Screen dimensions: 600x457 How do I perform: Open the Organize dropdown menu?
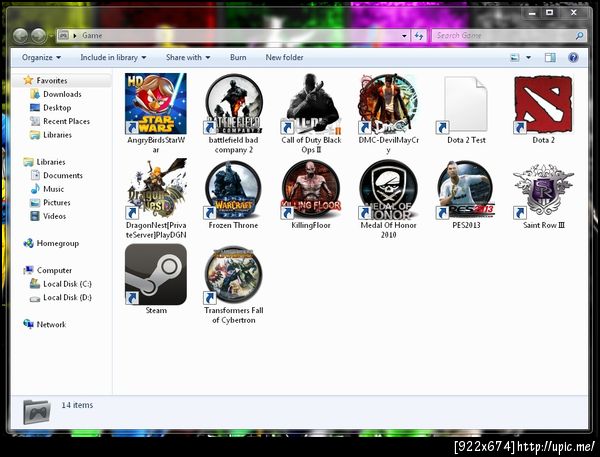pyautogui.click(x=41, y=58)
